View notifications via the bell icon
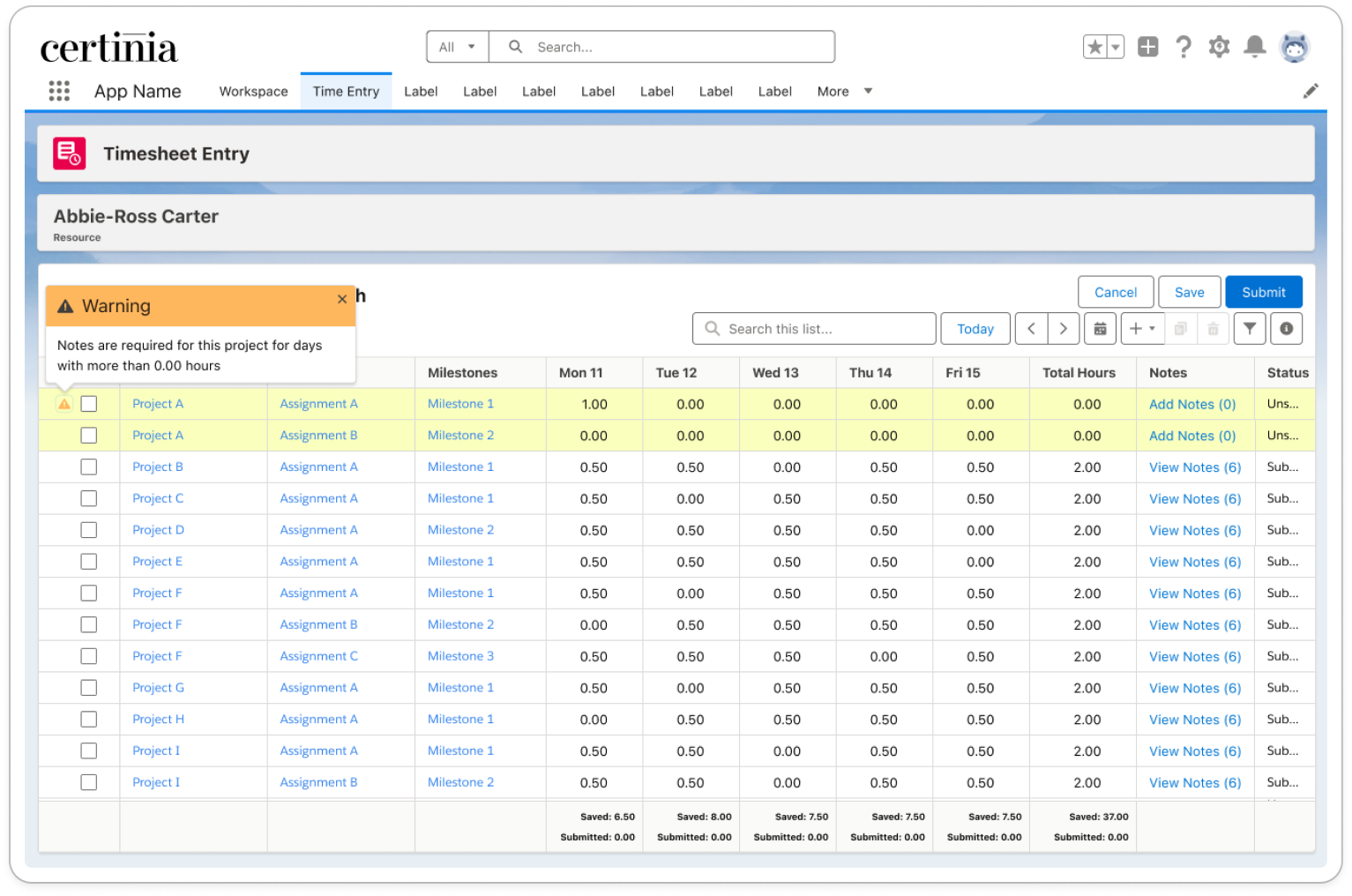 point(1255,47)
